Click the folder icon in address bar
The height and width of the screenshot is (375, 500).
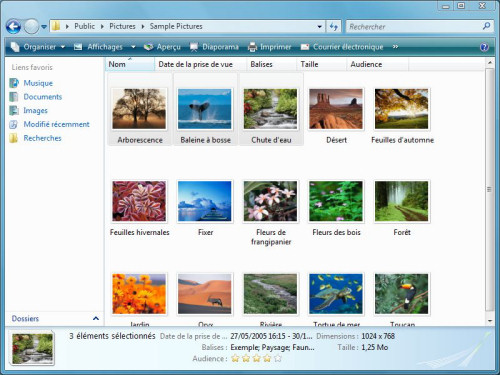tap(56, 26)
